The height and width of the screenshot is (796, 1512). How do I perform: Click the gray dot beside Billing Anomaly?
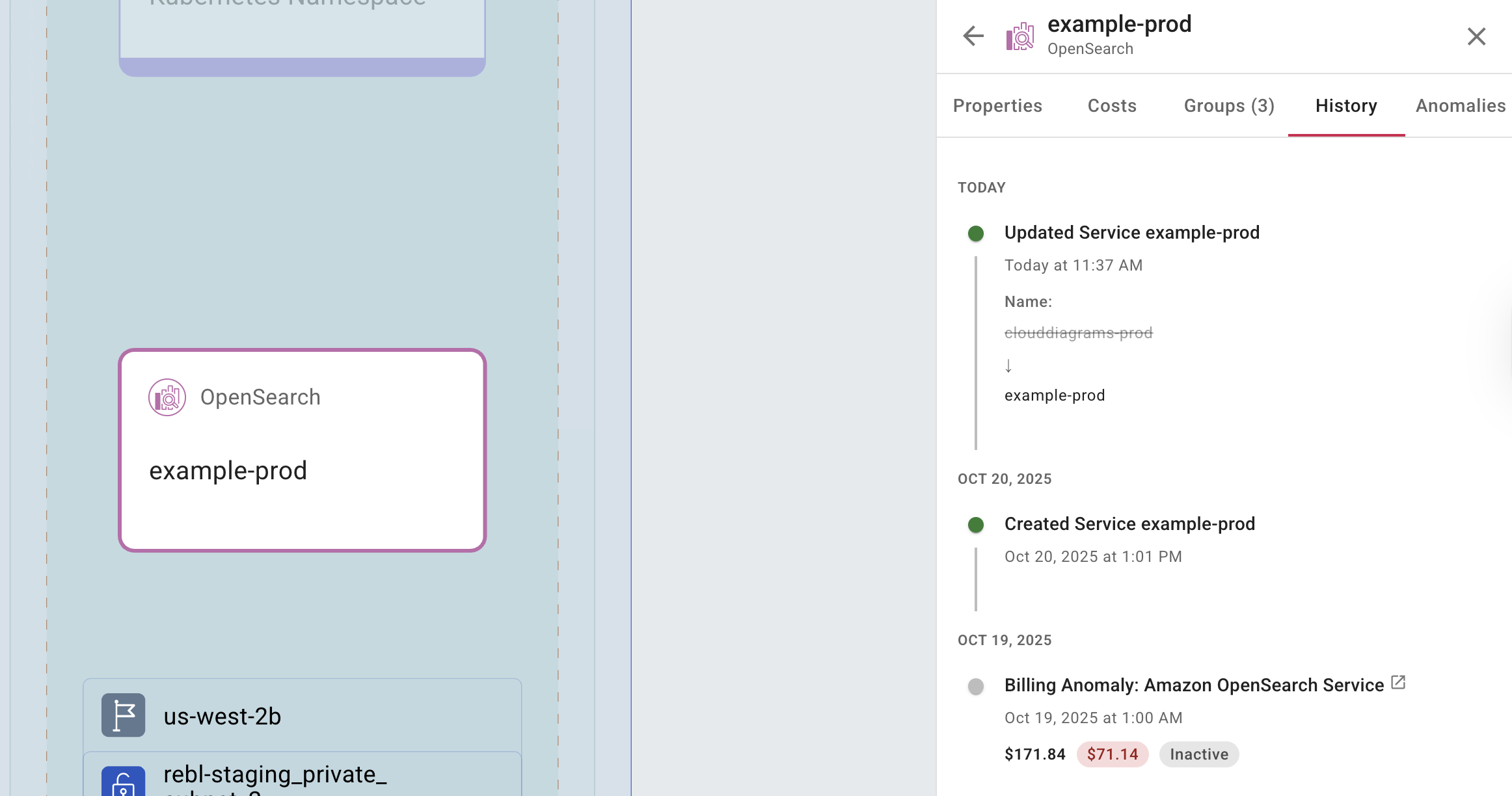coord(975,686)
